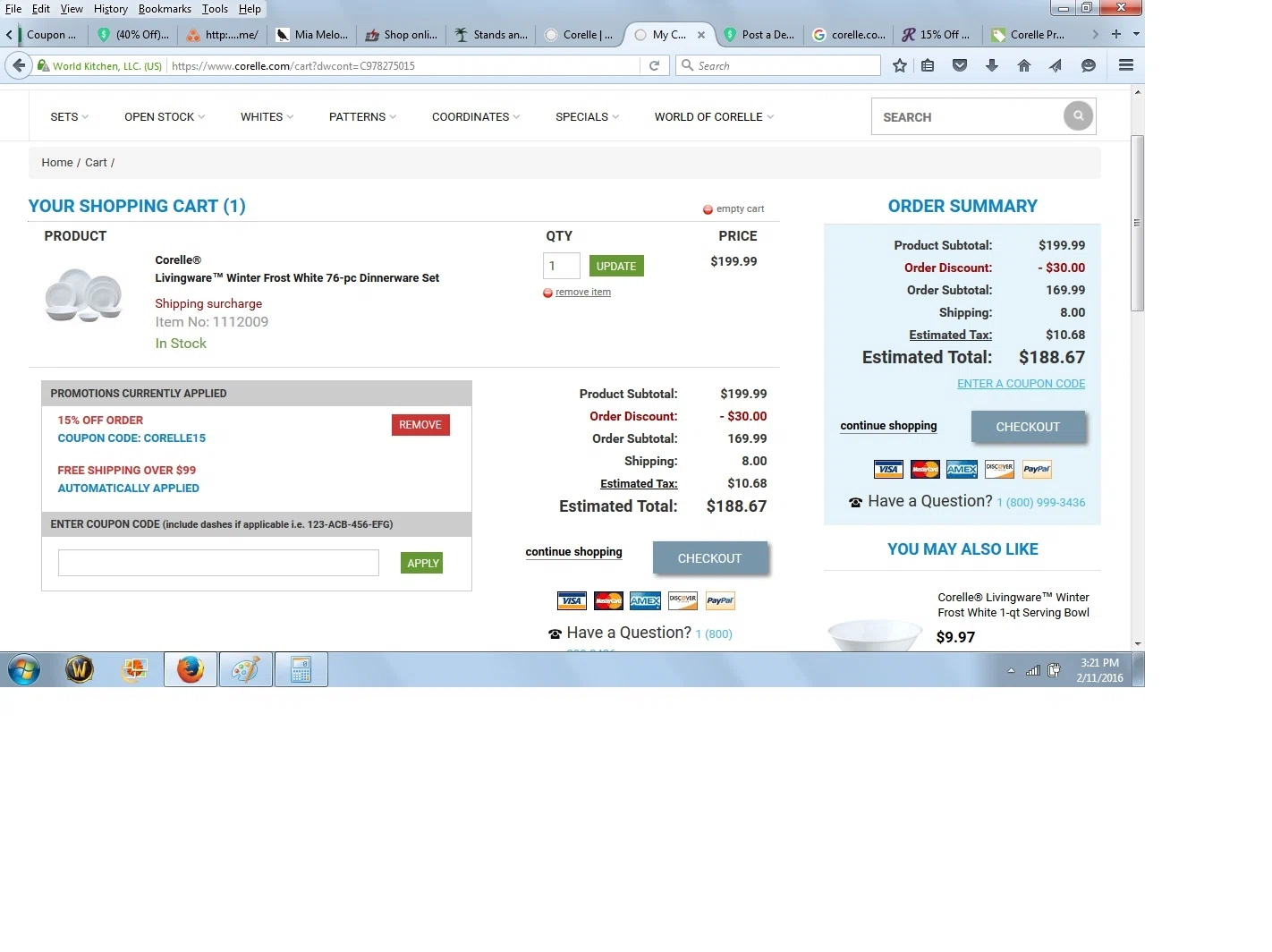
Task: Click the Firefox back arrow button
Action: click(x=19, y=65)
